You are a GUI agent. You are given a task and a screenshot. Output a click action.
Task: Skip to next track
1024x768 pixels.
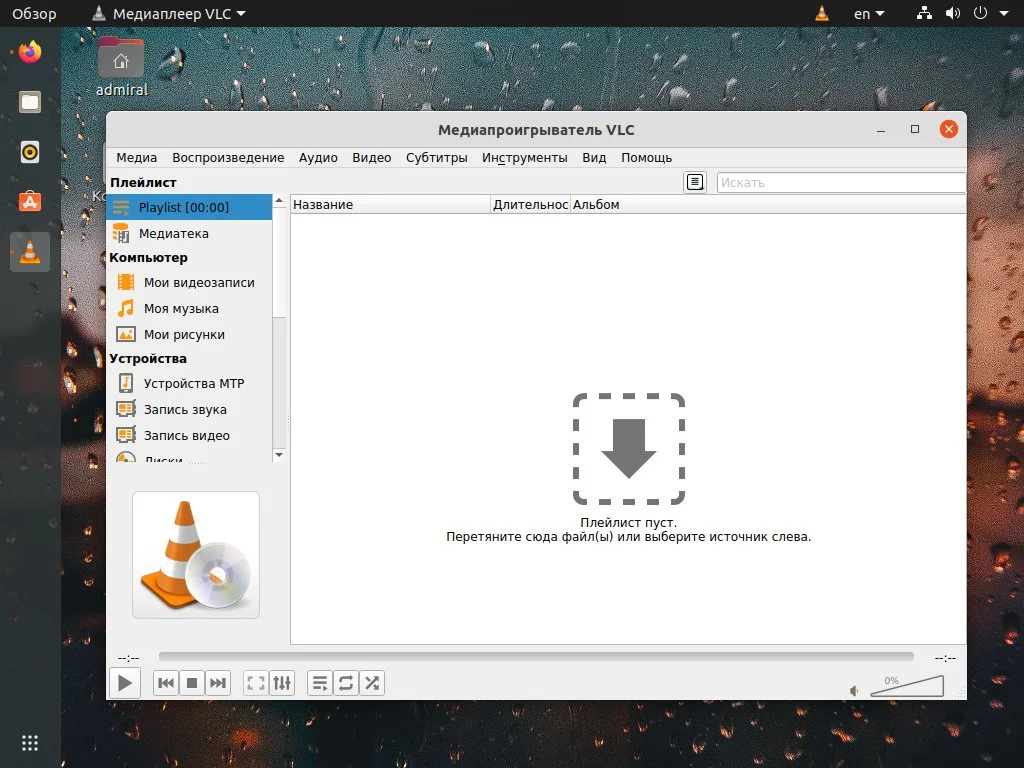pos(218,682)
